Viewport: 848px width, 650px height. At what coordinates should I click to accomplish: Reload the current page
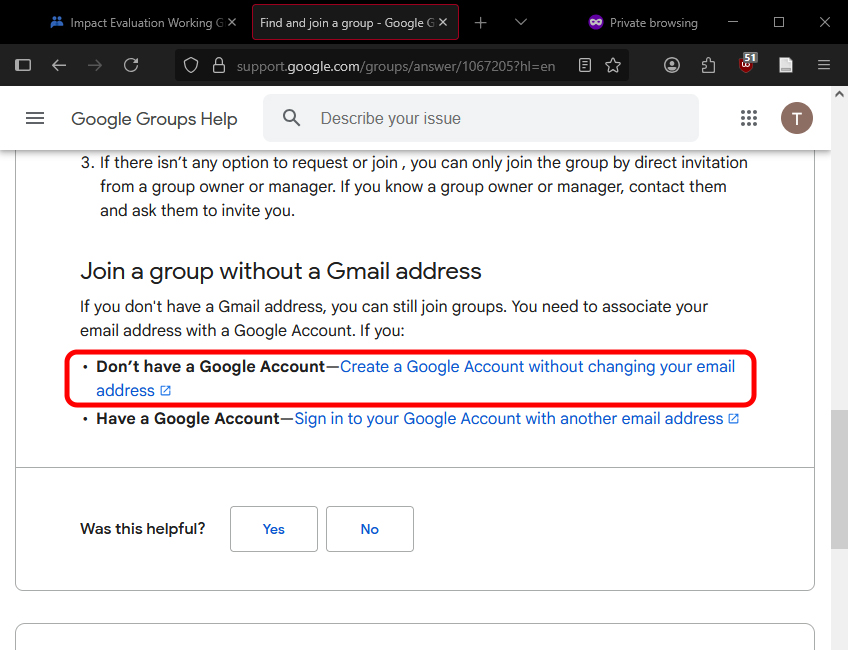131,65
